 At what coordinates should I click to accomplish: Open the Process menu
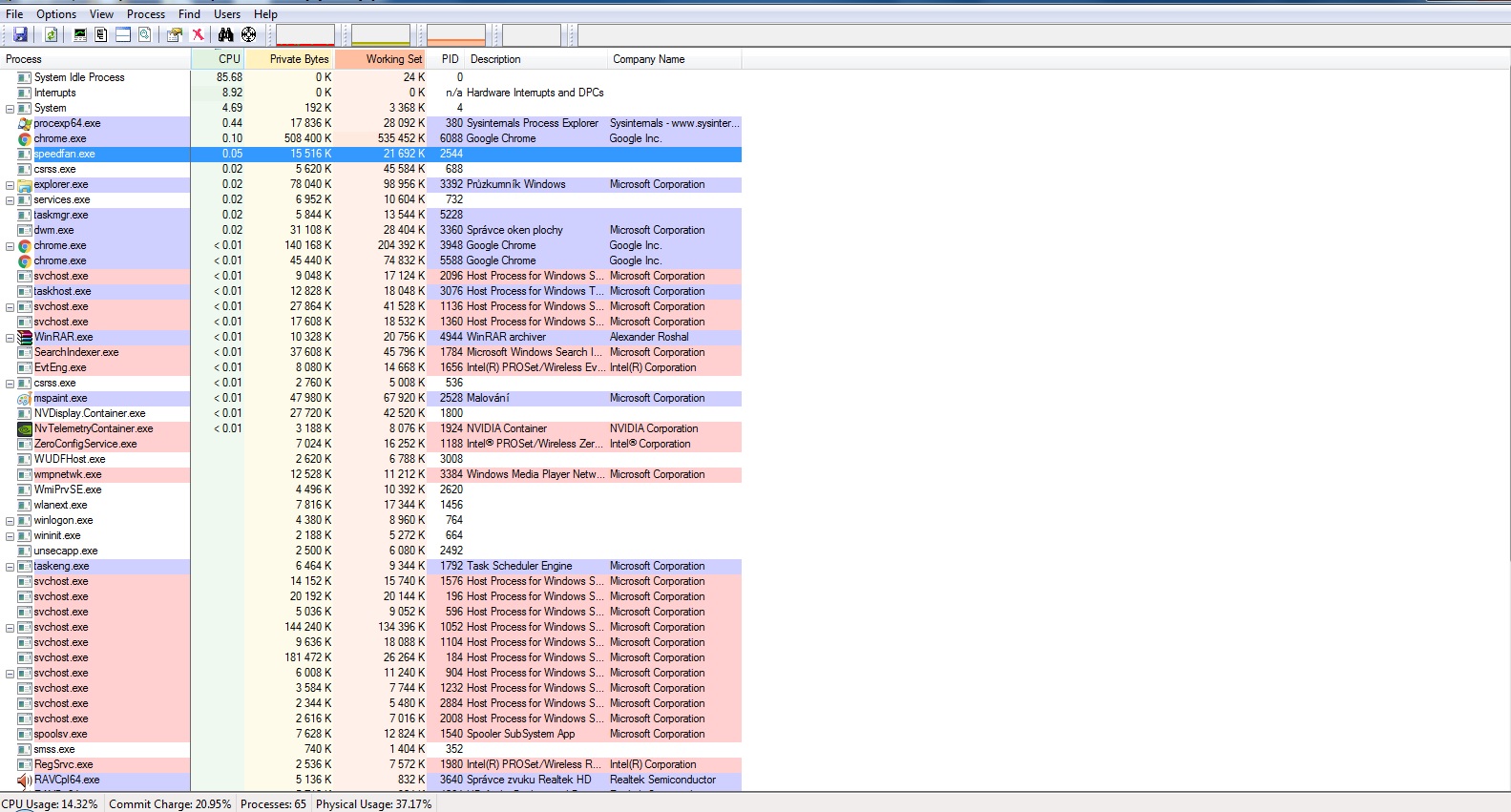(146, 14)
